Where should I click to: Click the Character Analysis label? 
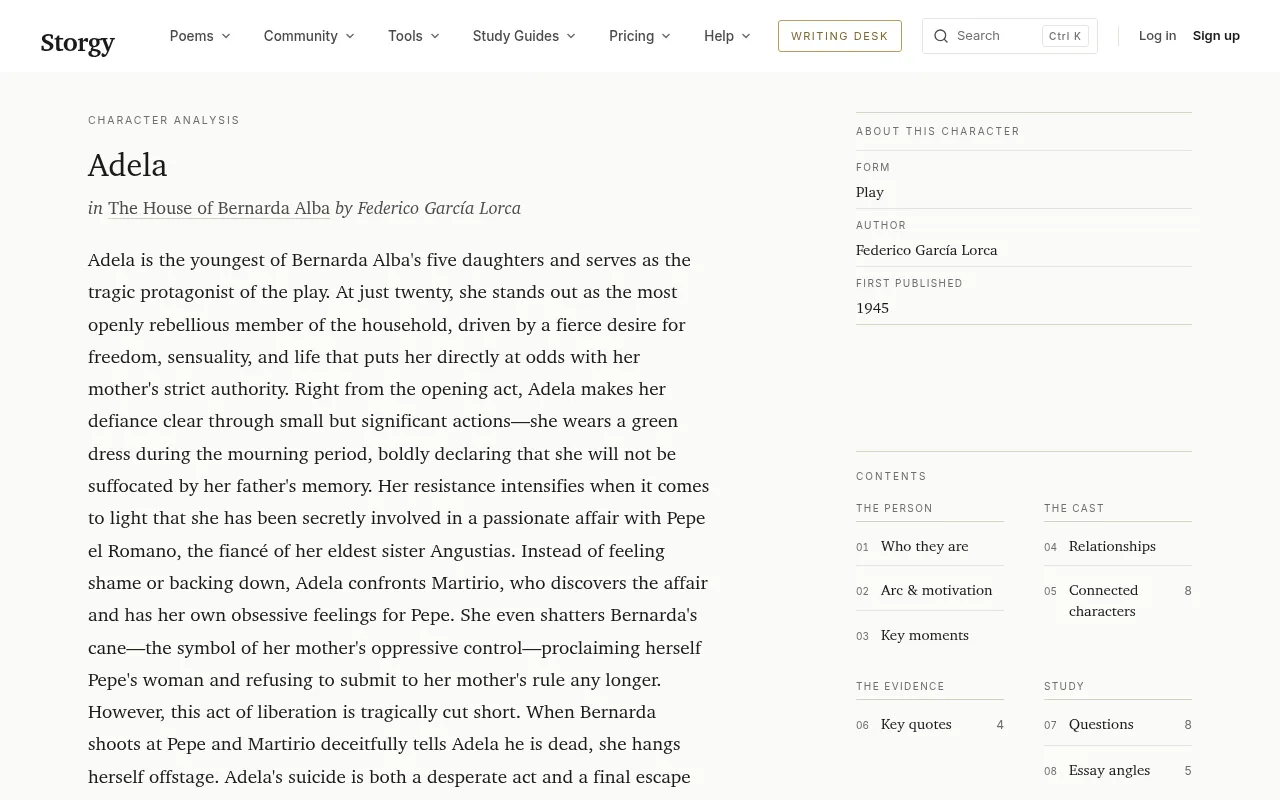[164, 120]
